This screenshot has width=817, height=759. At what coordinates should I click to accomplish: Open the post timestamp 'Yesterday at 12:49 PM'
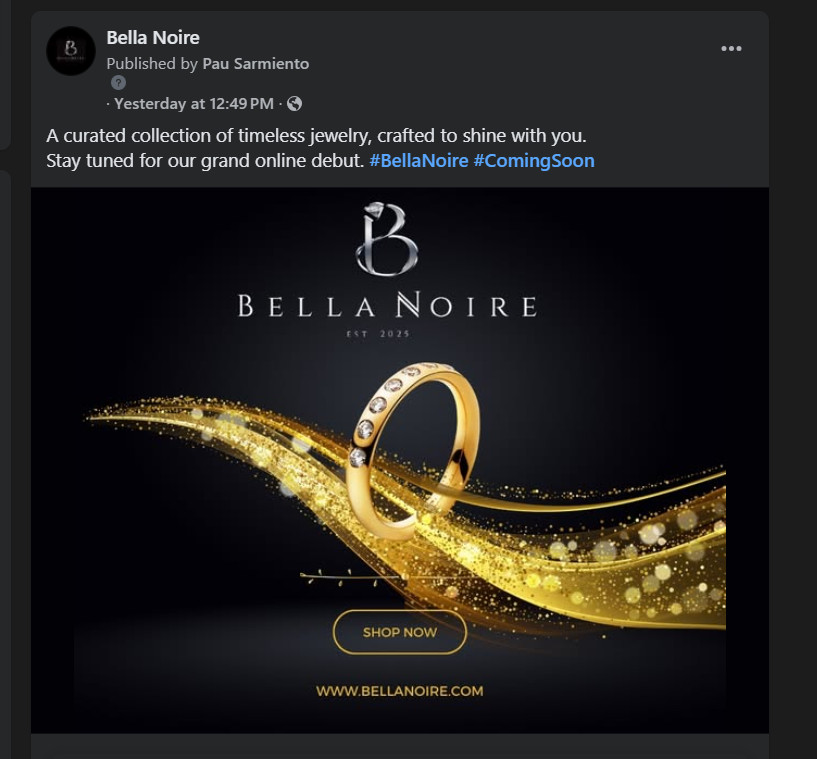[x=193, y=104]
